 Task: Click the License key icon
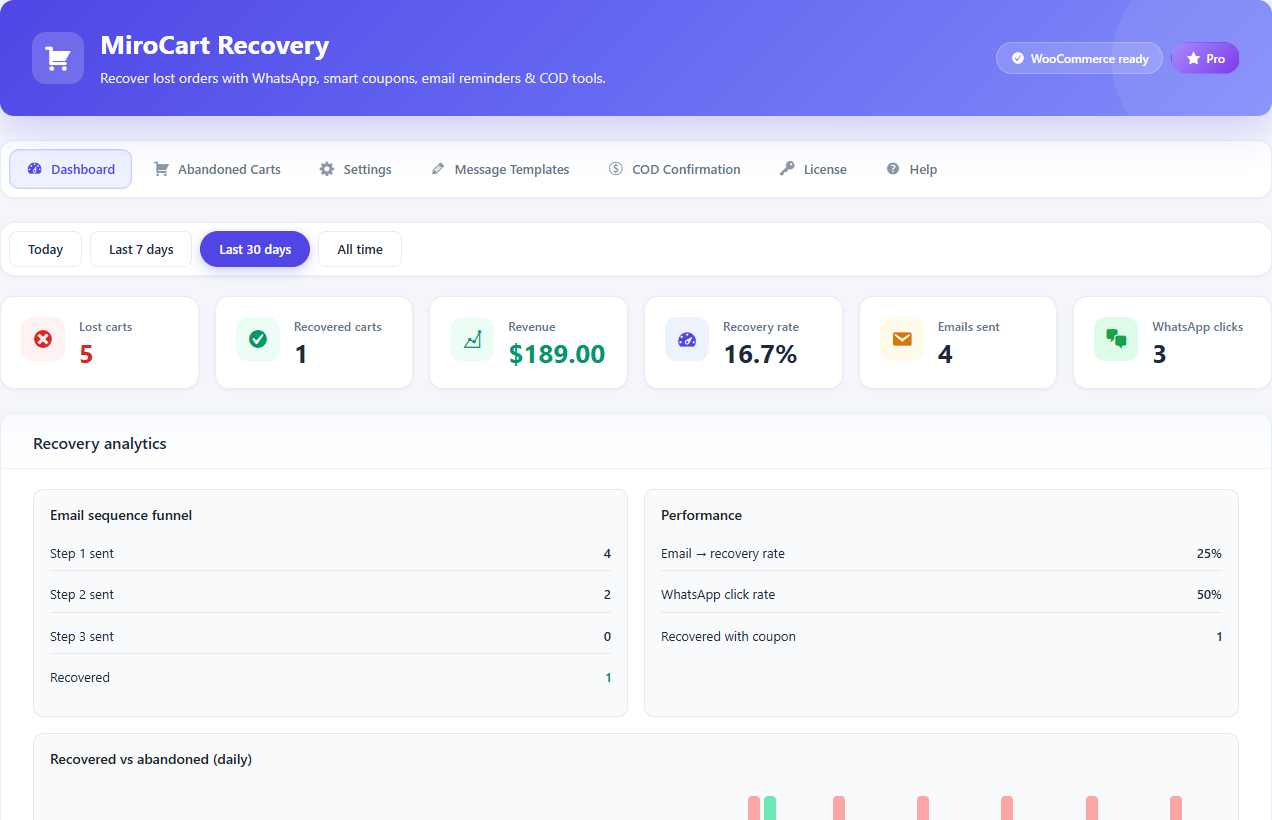tap(788, 169)
